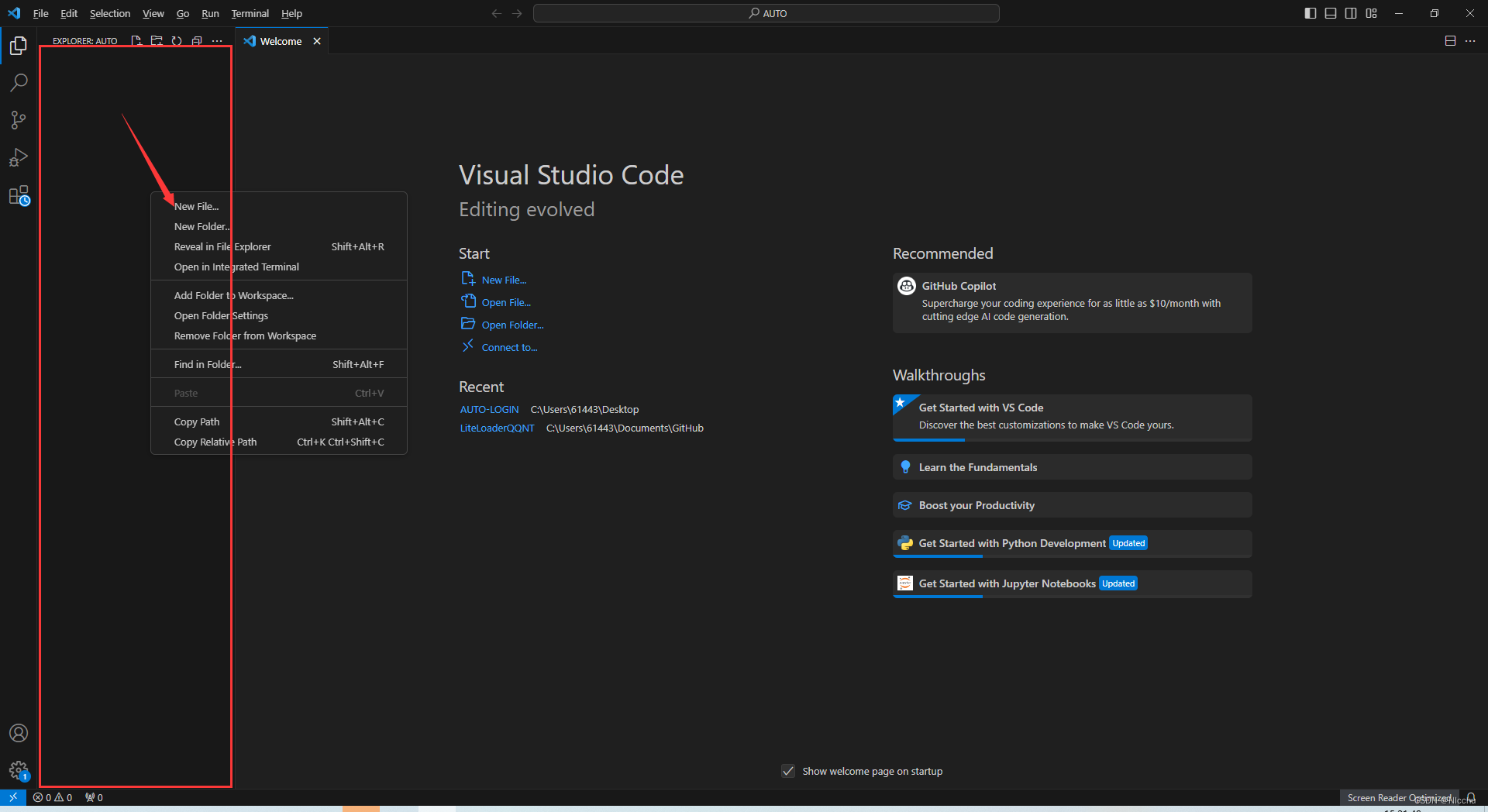Open Boost your Productivity walkthrough
This screenshot has height=812, width=1488.
[x=1072, y=505]
